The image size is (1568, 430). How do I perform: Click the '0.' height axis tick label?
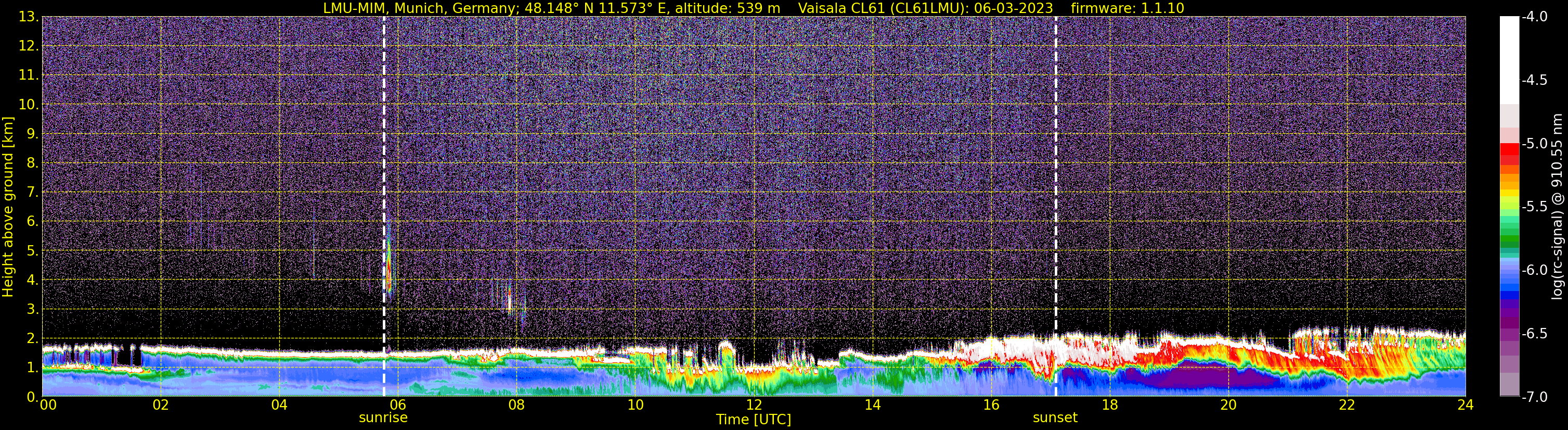tap(32, 397)
